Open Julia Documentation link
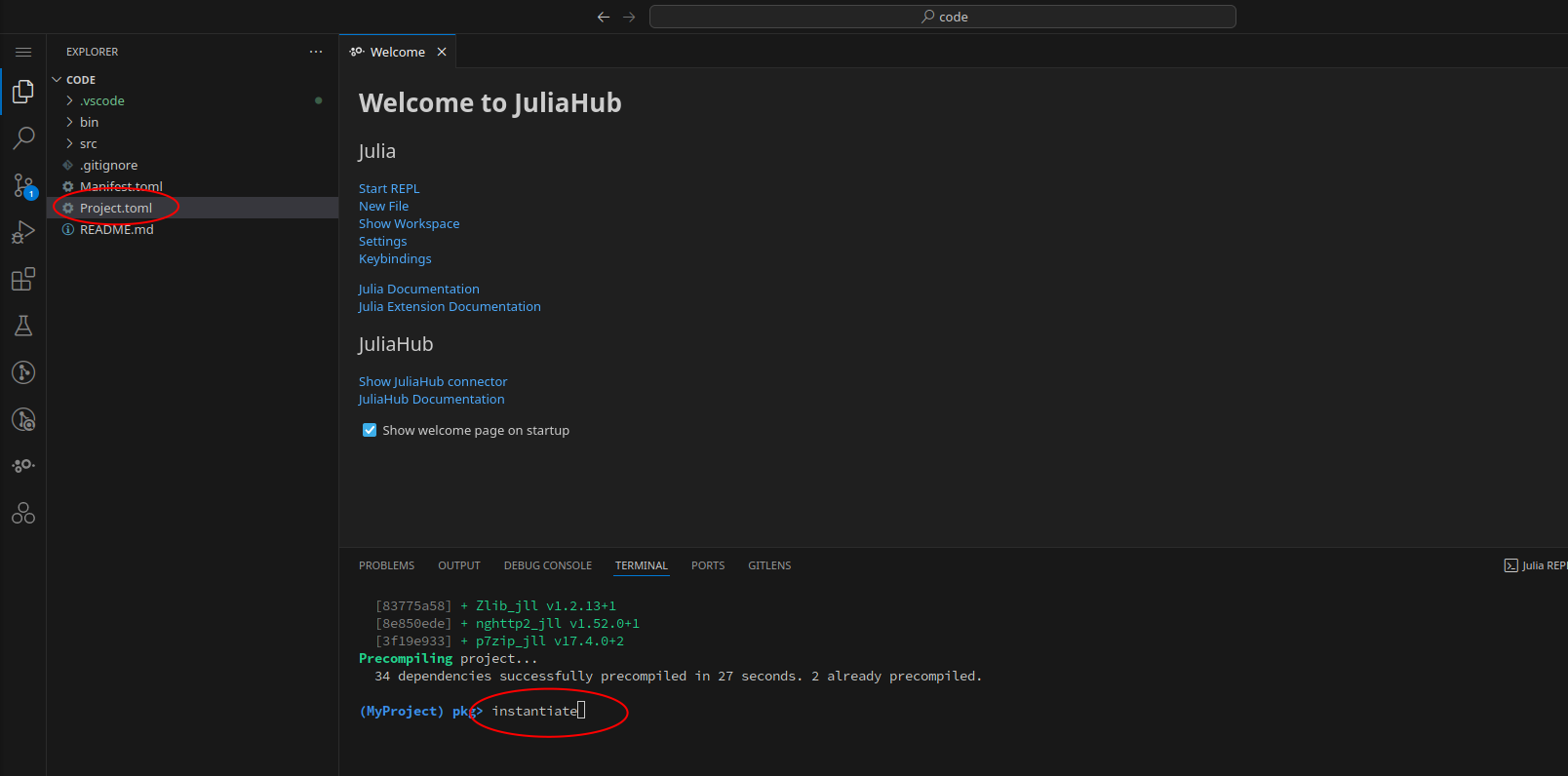 coord(418,289)
